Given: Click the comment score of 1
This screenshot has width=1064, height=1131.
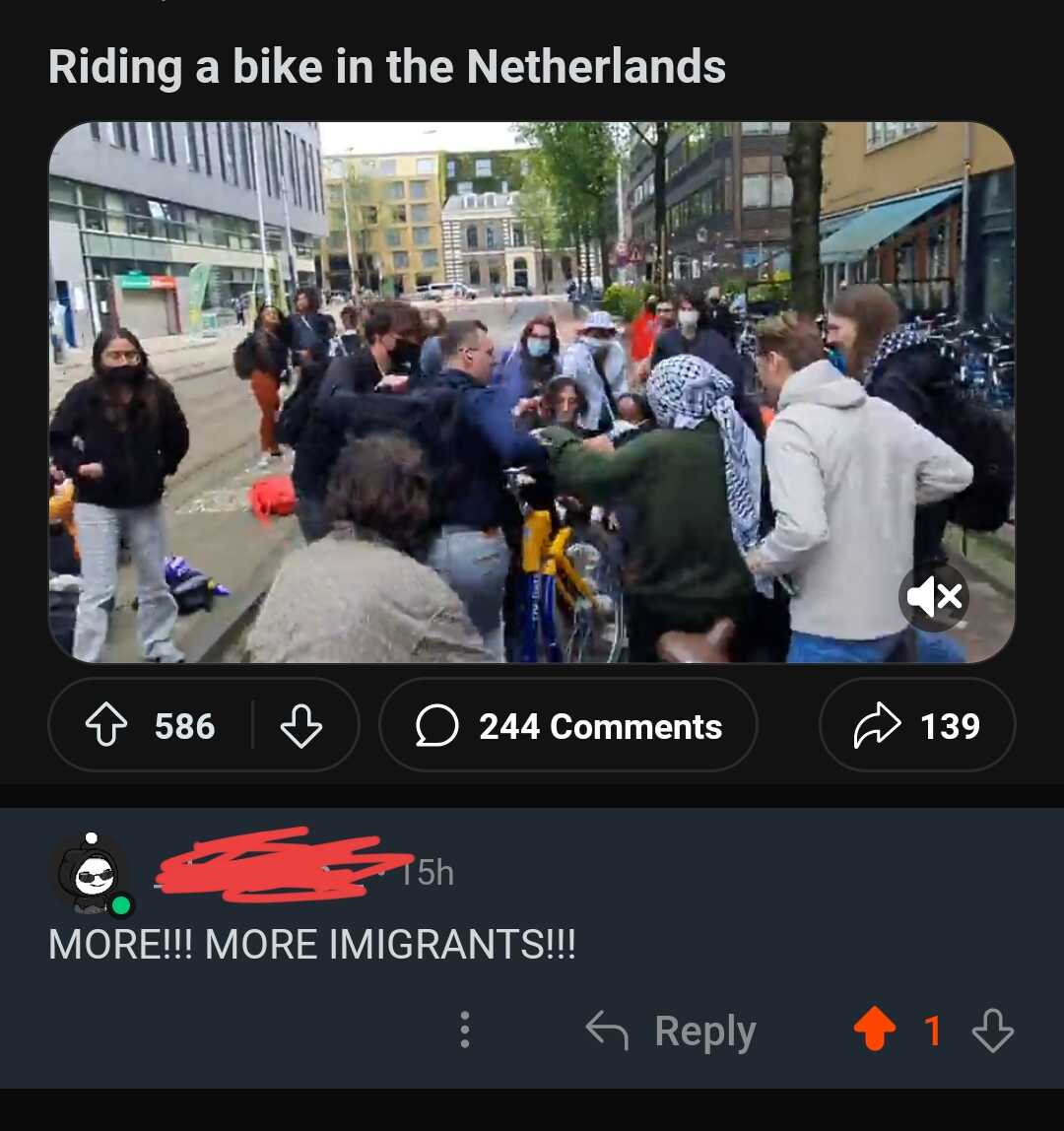Looking at the screenshot, I should tap(933, 1031).
